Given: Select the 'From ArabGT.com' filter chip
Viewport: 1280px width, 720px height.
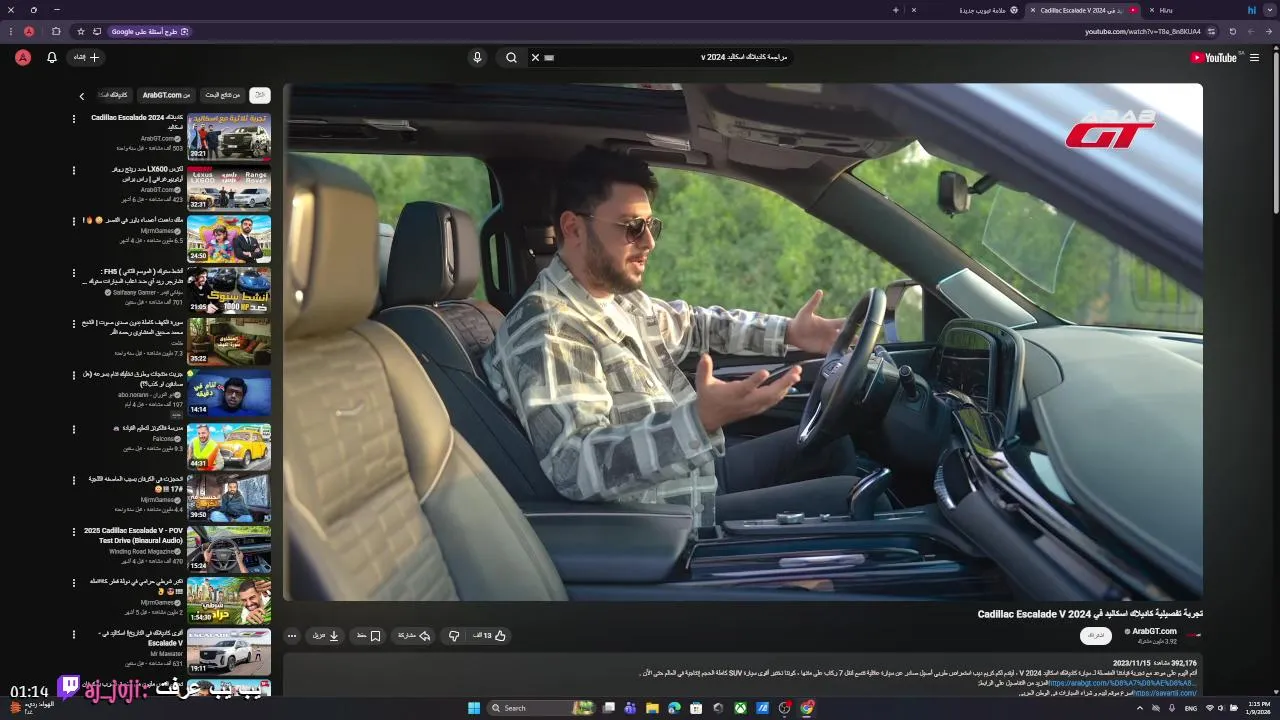Looking at the screenshot, I should pyautogui.click(x=166, y=95).
